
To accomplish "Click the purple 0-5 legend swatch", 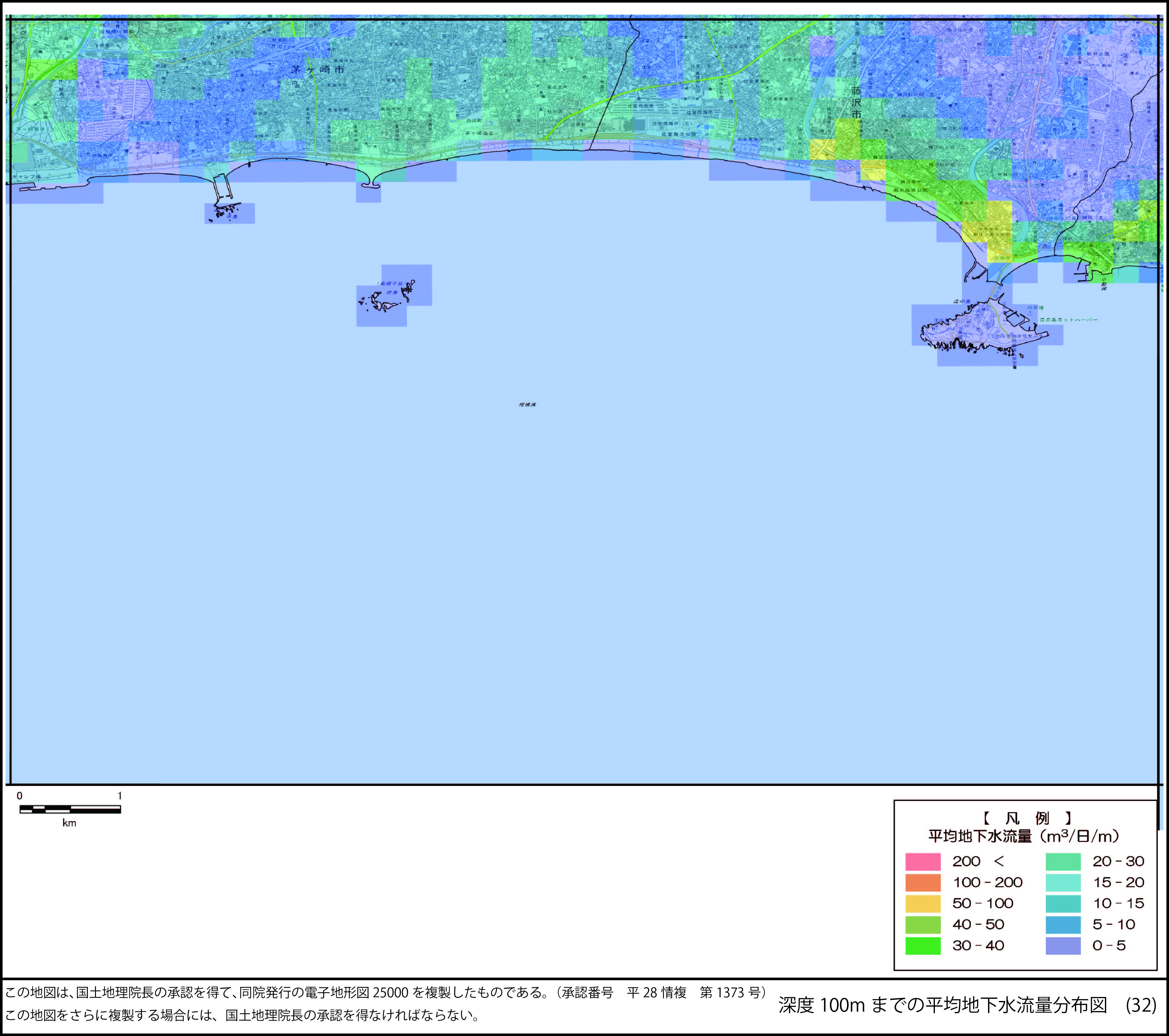I will tap(1063, 946).
